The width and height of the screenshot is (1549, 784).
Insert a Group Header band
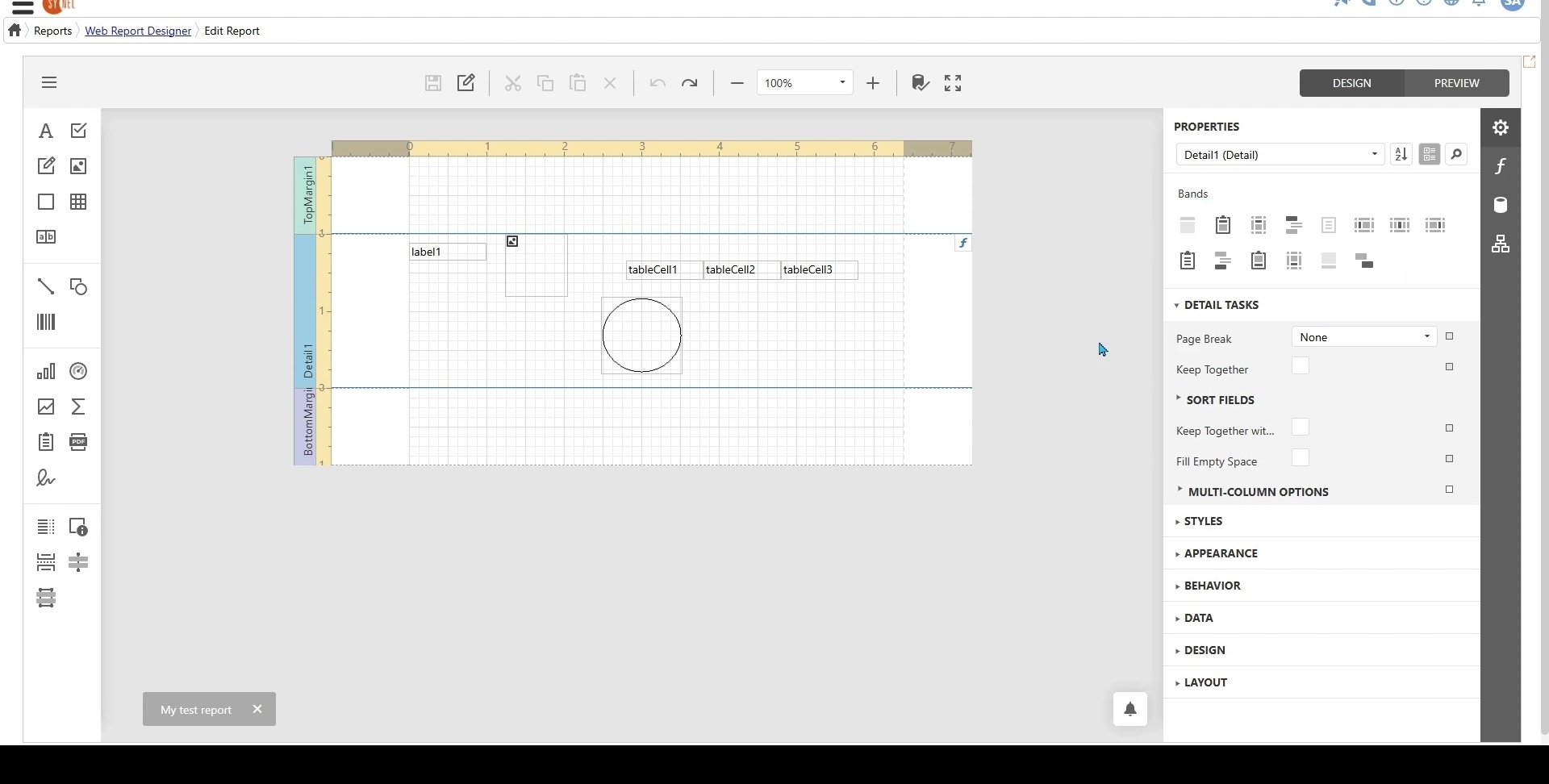(x=1294, y=225)
